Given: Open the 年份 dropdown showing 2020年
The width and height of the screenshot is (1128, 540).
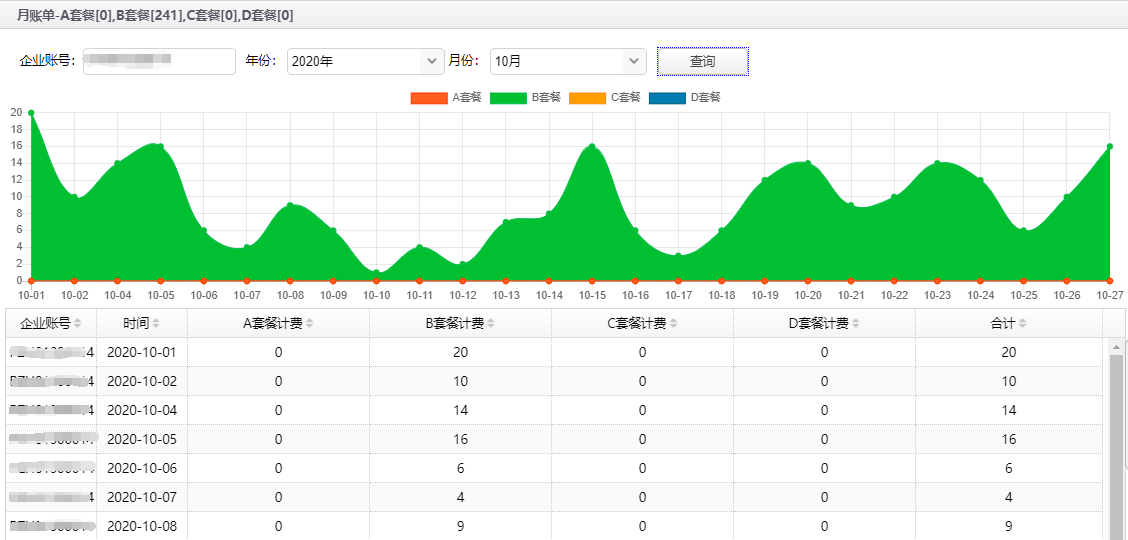Looking at the screenshot, I should point(365,62).
